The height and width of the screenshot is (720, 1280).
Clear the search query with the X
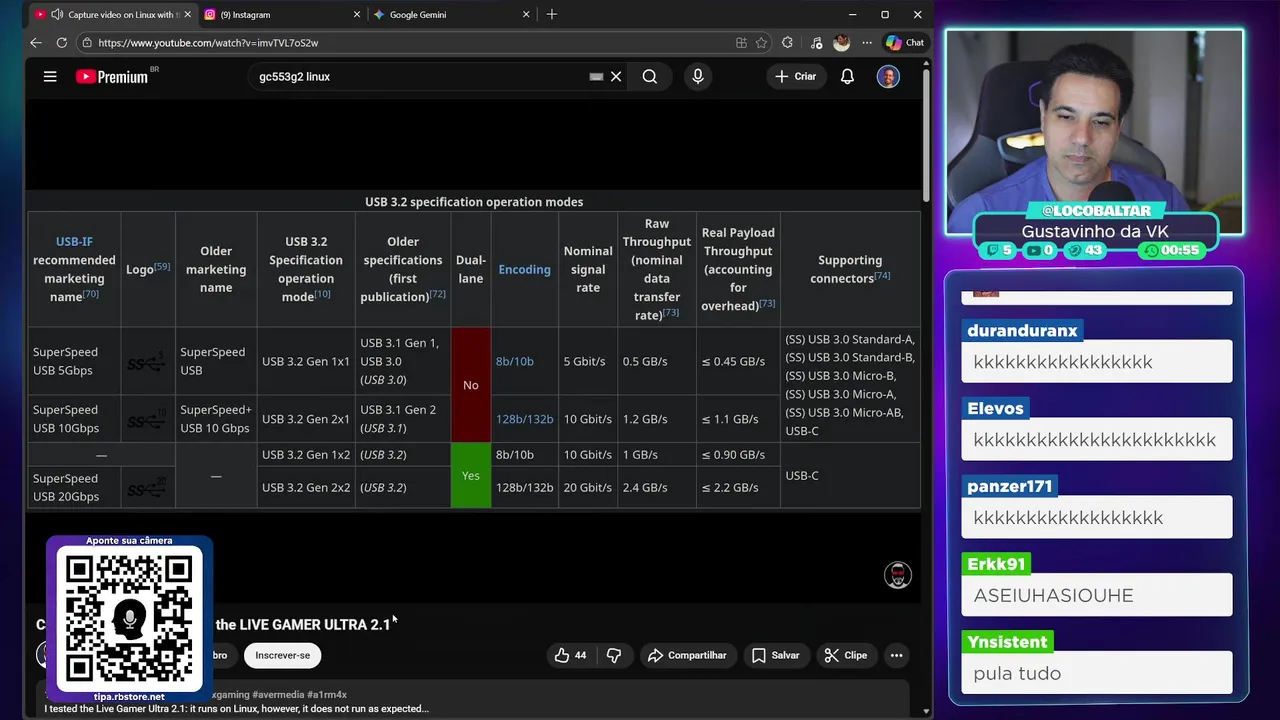click(616, 76)
